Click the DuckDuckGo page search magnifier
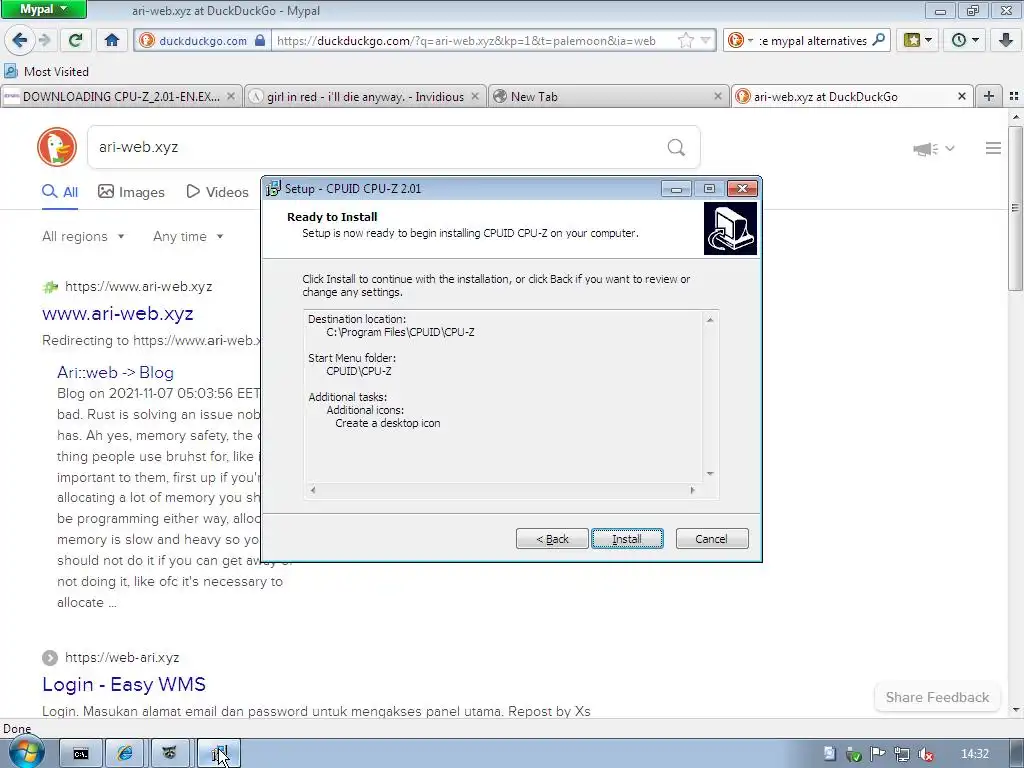 677,148
